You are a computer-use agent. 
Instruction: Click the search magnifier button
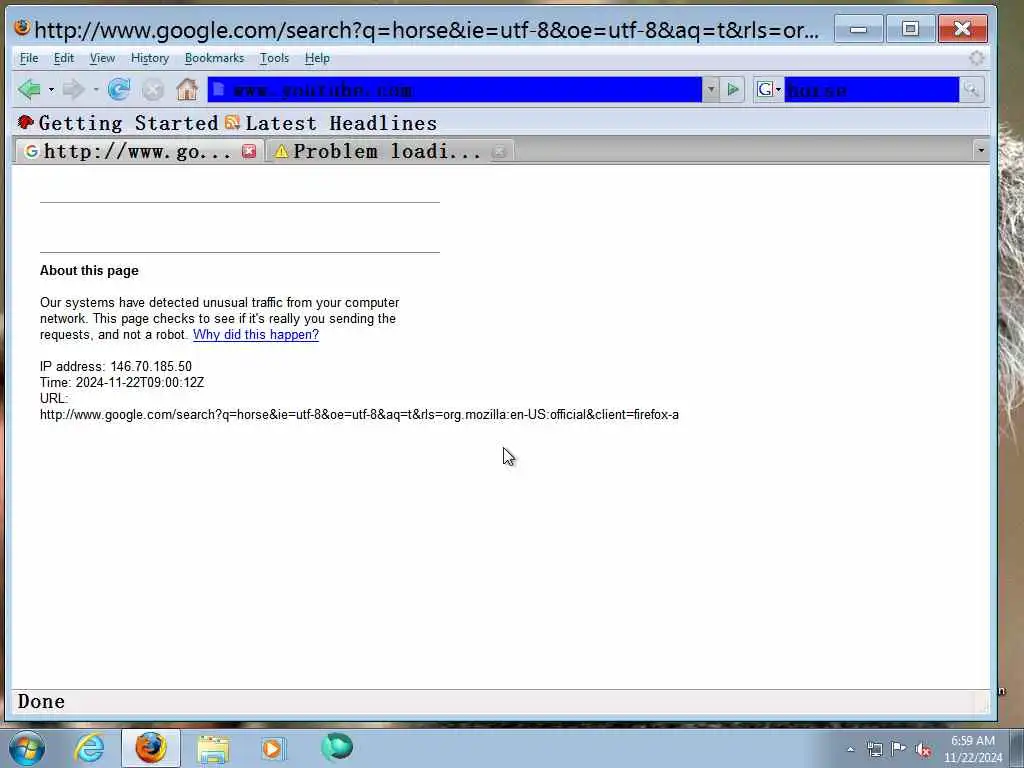click(x=971, y=89)
